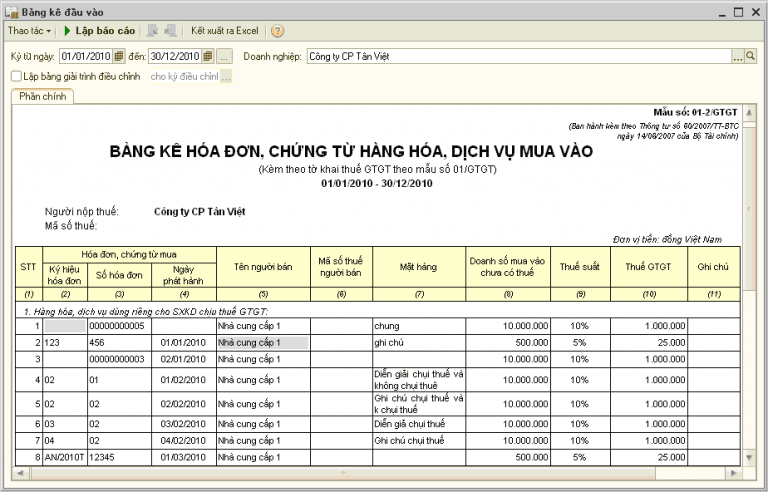
Task: Click cell AN/2010T in row 8
Action: click(65, 457)
